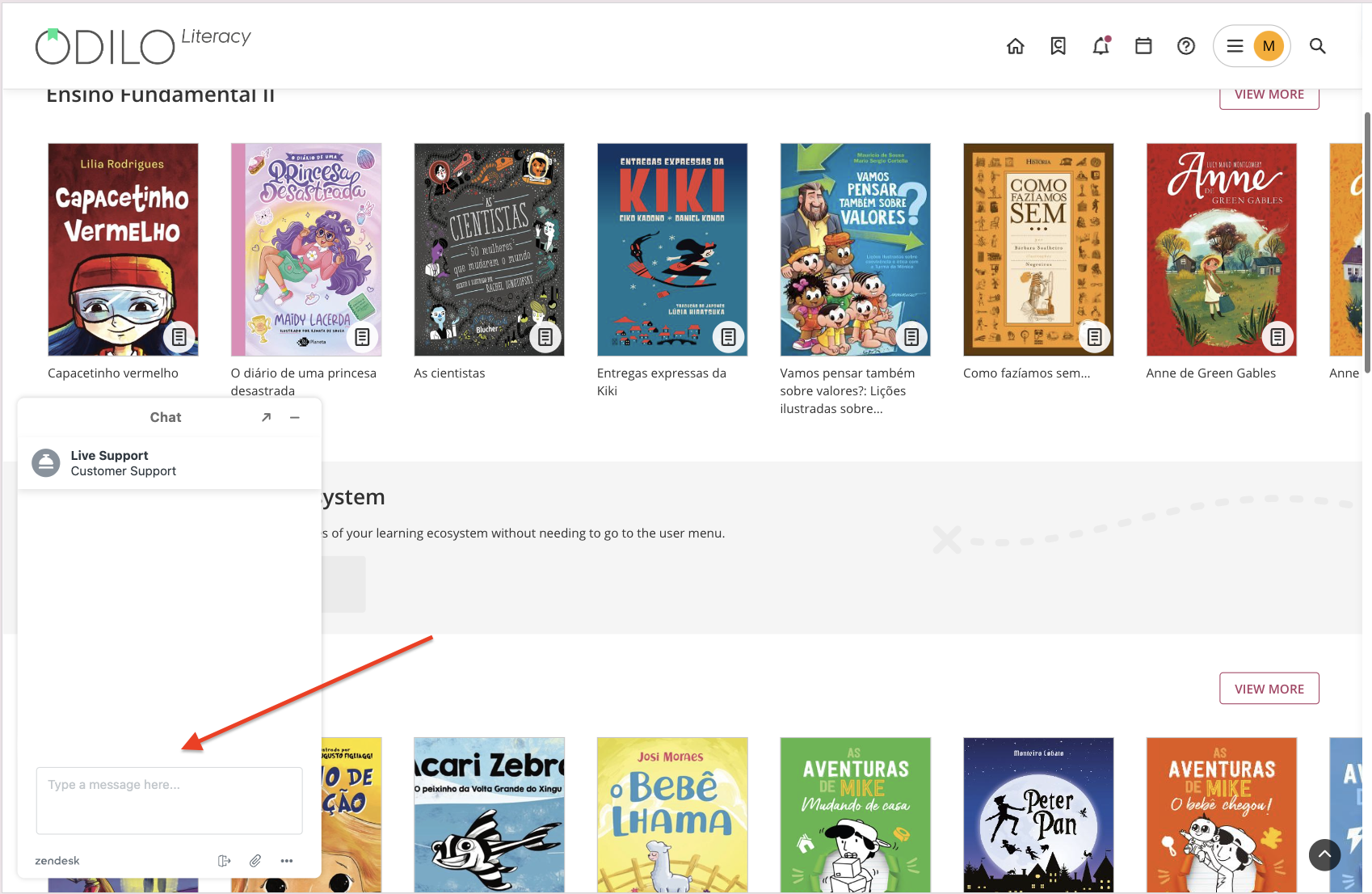Open title link O diário de uma princesa desastrada
This screenshot has height=894, width=1372.
click(304, 382)
